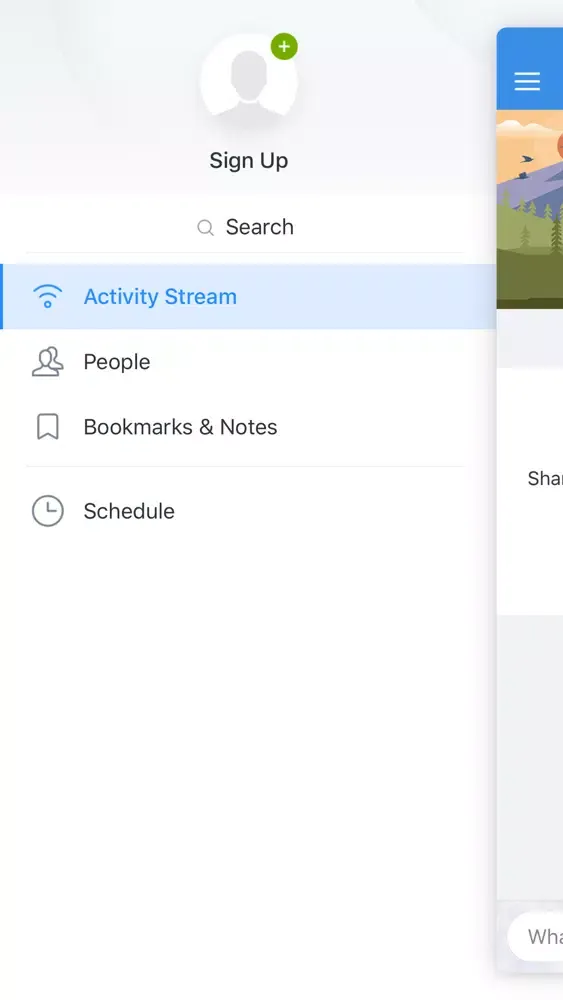Screen dimensions: 563x1000
Task: Open Bookmarks & Notes
Action: 248,427
